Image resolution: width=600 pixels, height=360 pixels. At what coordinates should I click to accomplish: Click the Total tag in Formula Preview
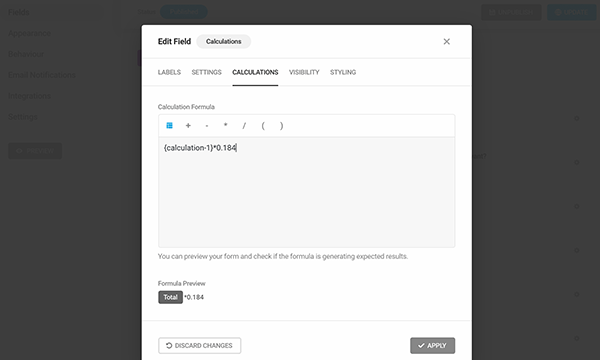[170, 297]
